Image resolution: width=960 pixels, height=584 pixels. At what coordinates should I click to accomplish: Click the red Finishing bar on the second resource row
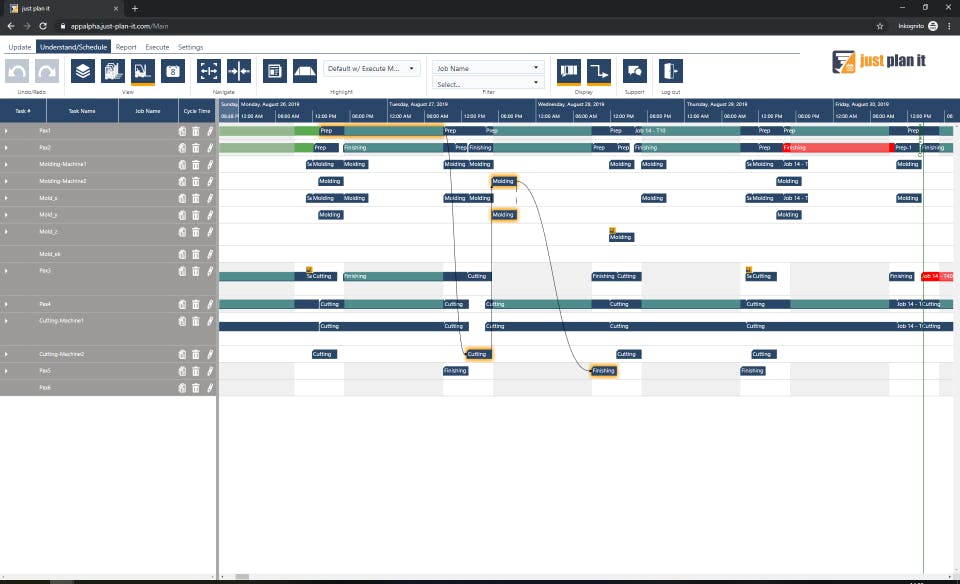point(836,148)
